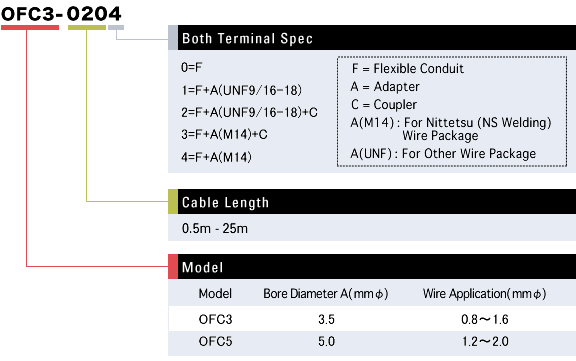The width and height of the screenshot is (576, 361).
Task: Select terminal option 4=F+A(M14)
Action: point(216,157)
